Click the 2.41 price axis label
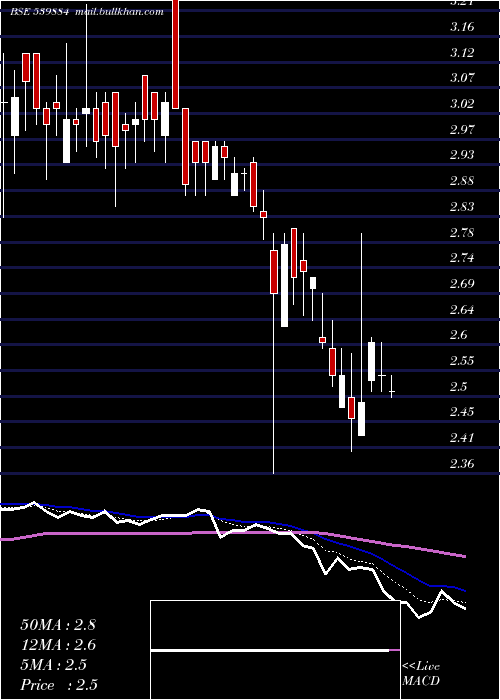The height and width of the screenshot is (700, 500). pyautogui.click(x=462, y=438)
